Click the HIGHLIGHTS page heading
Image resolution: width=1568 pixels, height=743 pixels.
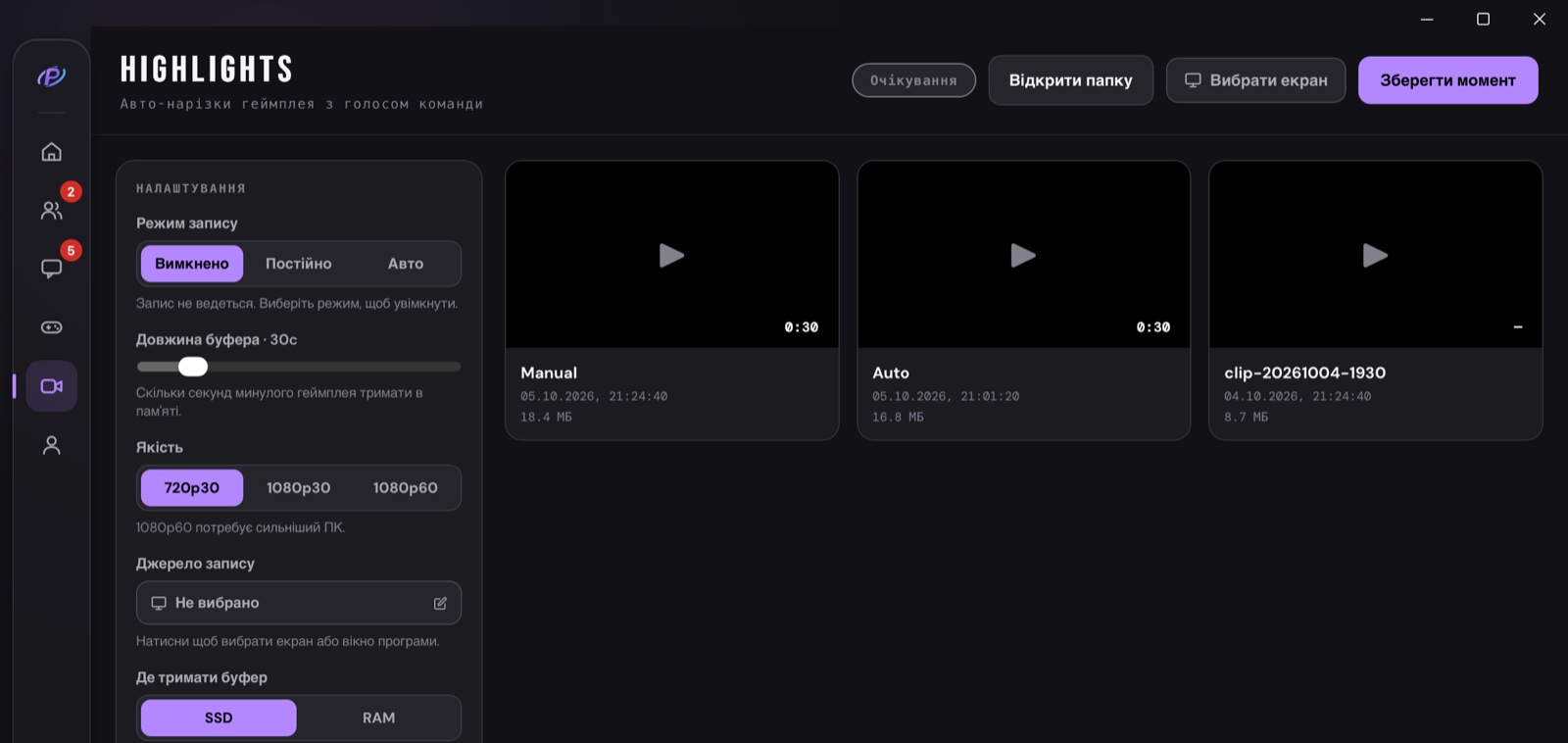point(207,70)
